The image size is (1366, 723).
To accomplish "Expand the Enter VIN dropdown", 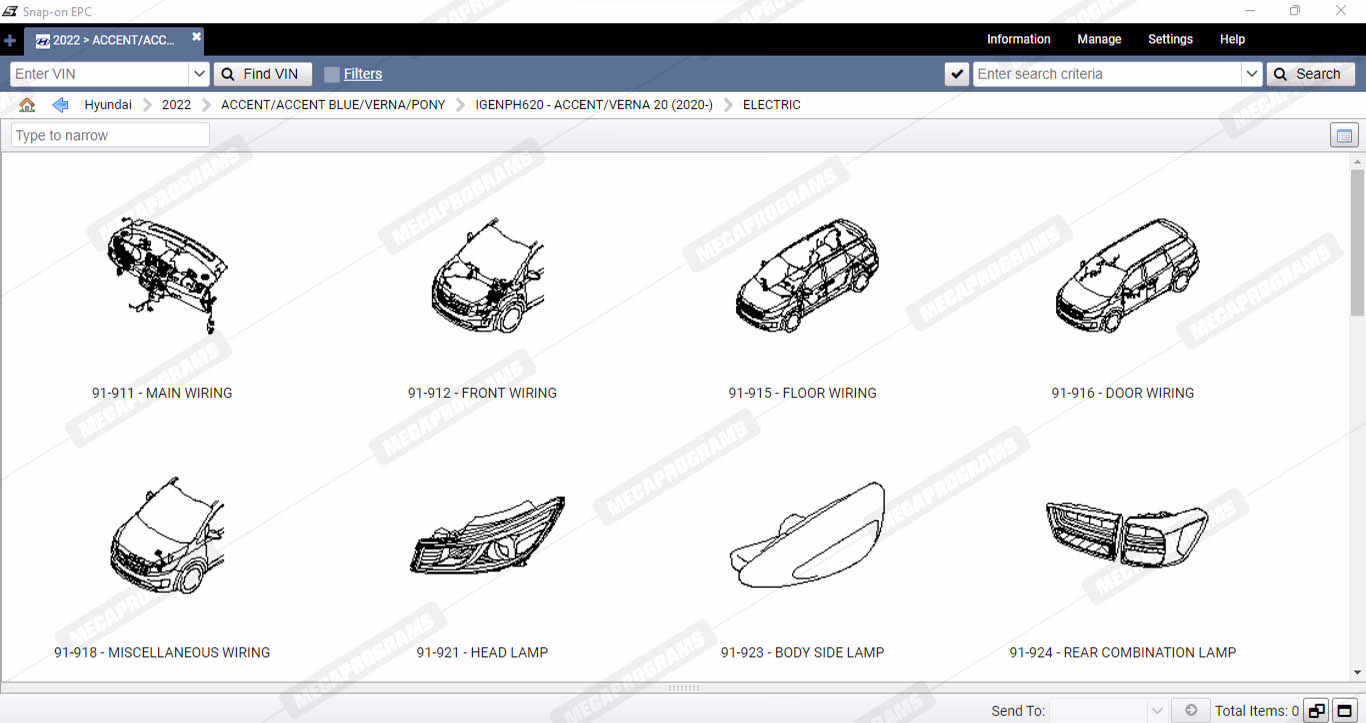I will tap(198, 74).
